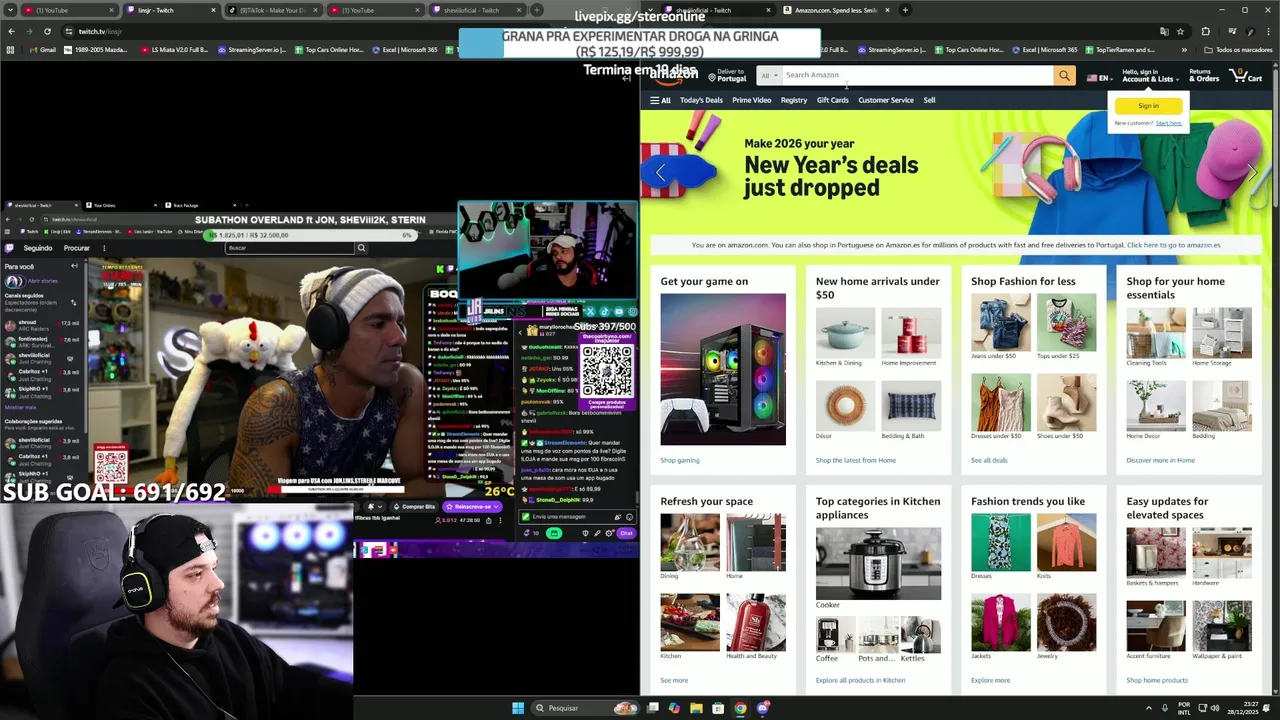This screenshot has height=720, width=1280.
Task: Open Copilot from the taskbar
Action: pyautogui.click(x=674, y=708)
